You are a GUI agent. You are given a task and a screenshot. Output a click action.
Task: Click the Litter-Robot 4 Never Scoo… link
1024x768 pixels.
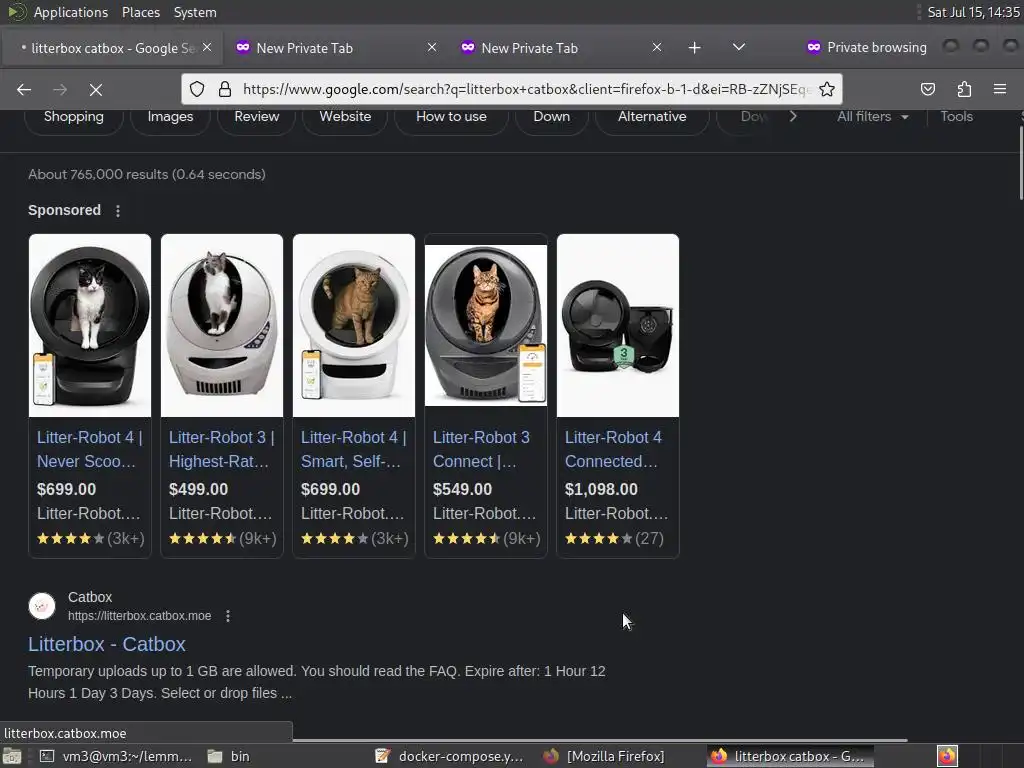coord(89,449)
